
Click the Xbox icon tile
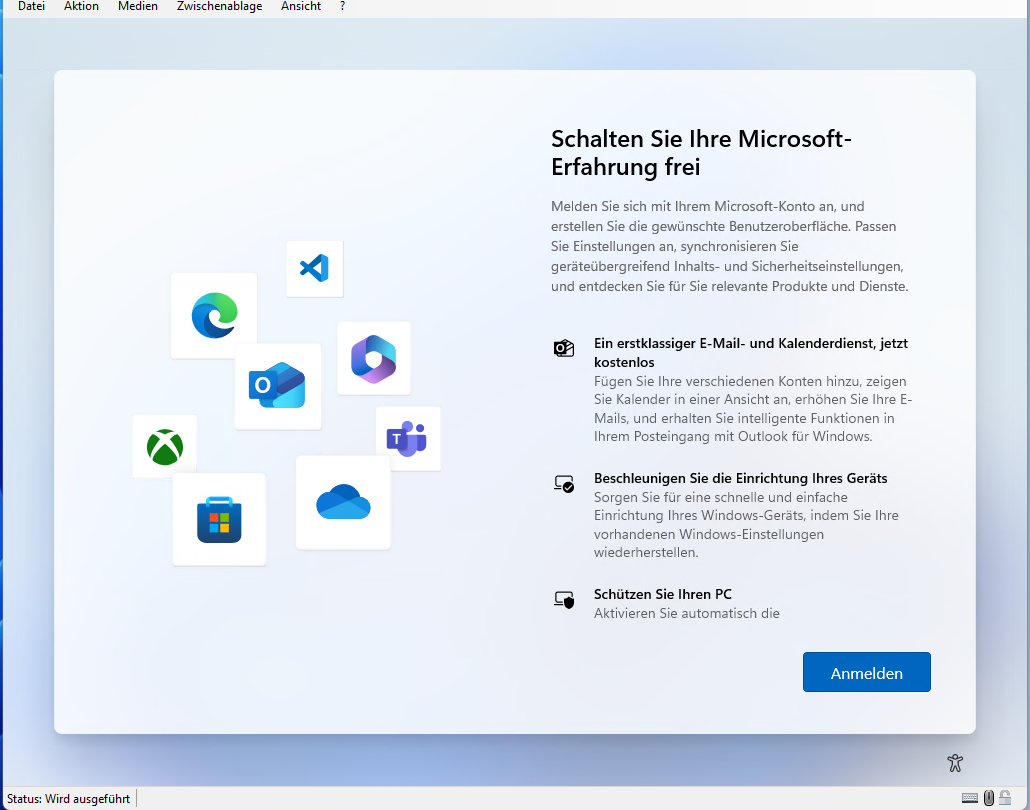pos(165,447)
